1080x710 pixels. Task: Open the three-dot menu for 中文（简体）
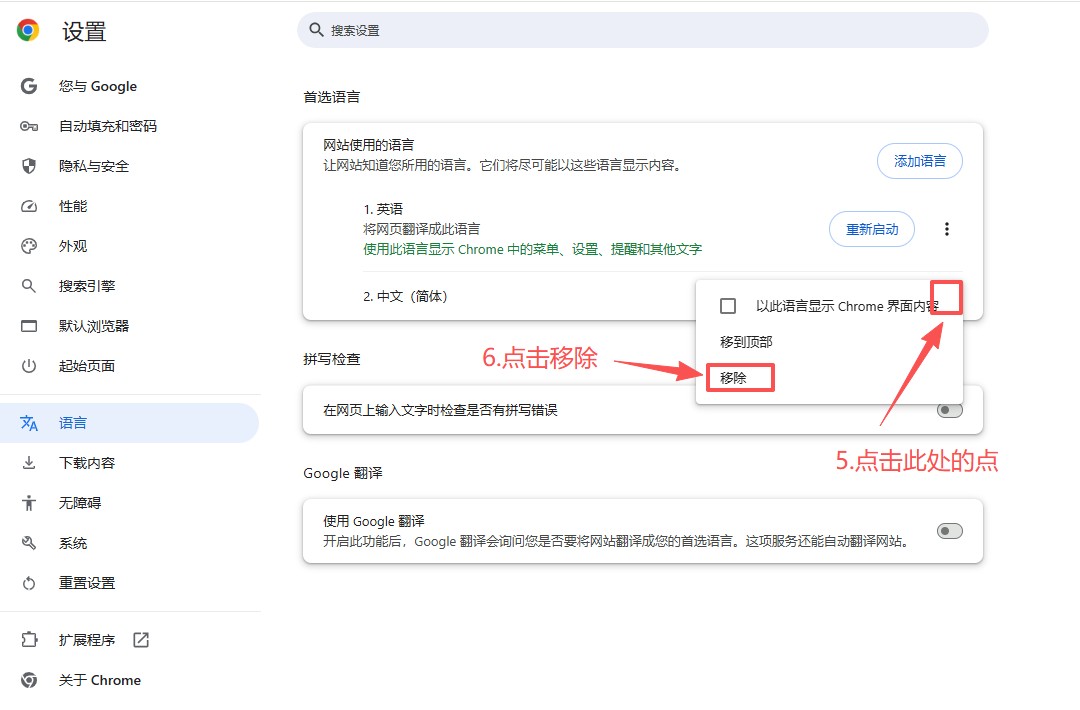pos(946,297)
